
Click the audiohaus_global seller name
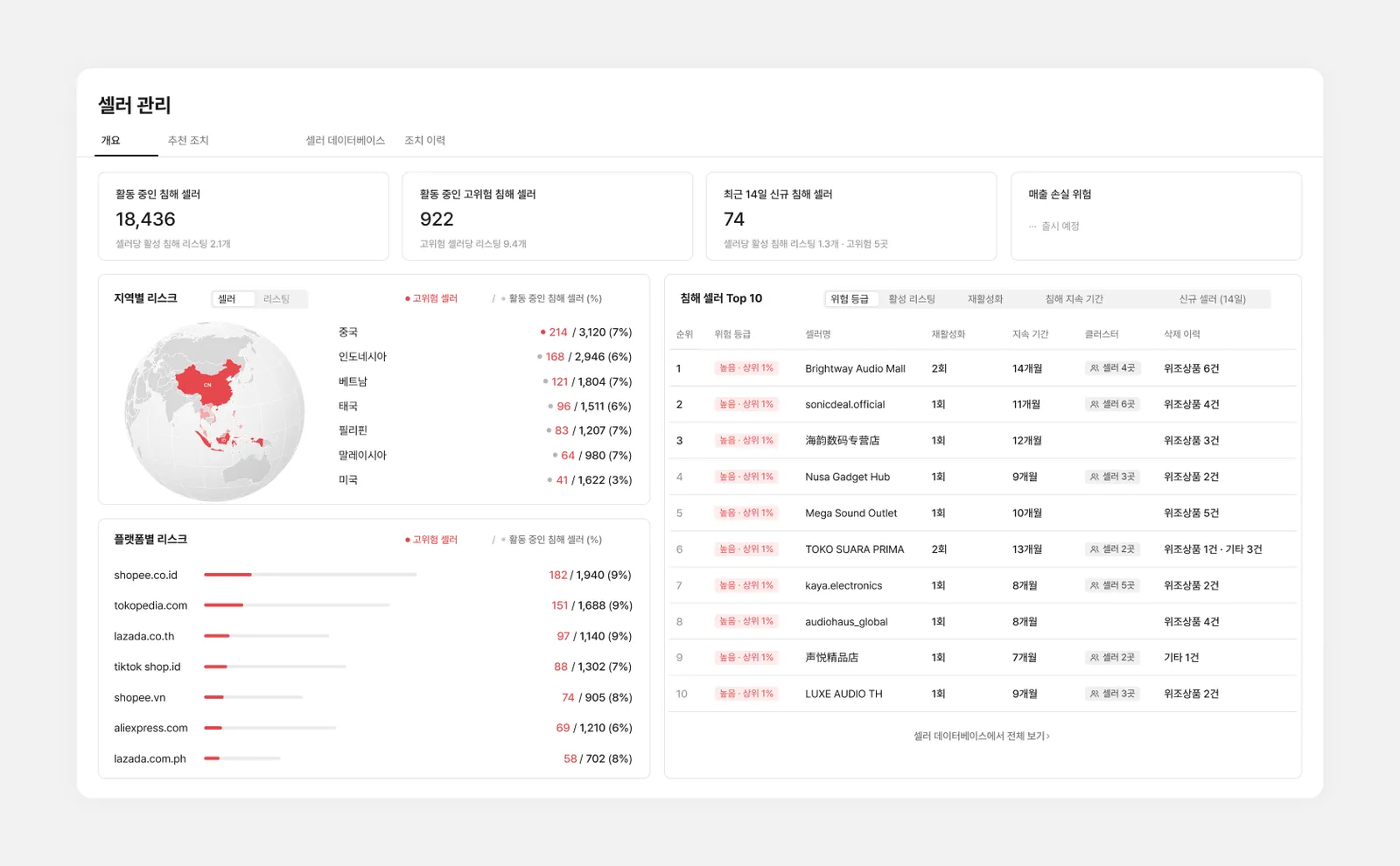pyautogui.click(x=846, y=622)
